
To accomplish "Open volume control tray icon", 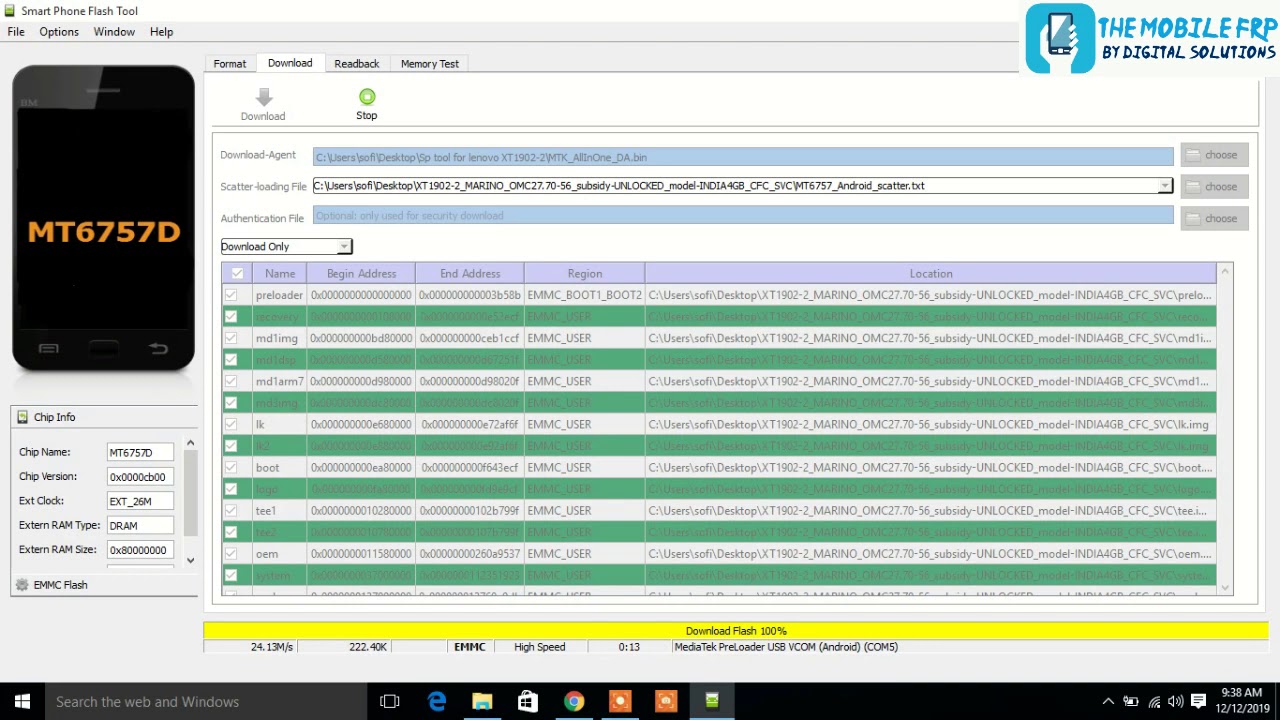I will click(1176, 702).
